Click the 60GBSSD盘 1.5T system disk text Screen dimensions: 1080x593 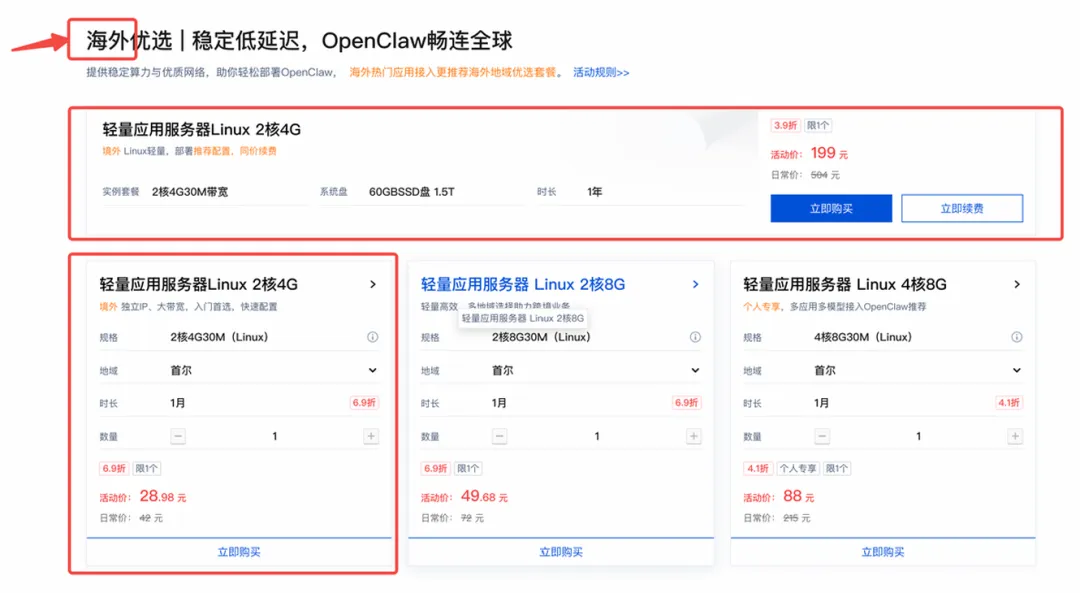pos(411,191)
